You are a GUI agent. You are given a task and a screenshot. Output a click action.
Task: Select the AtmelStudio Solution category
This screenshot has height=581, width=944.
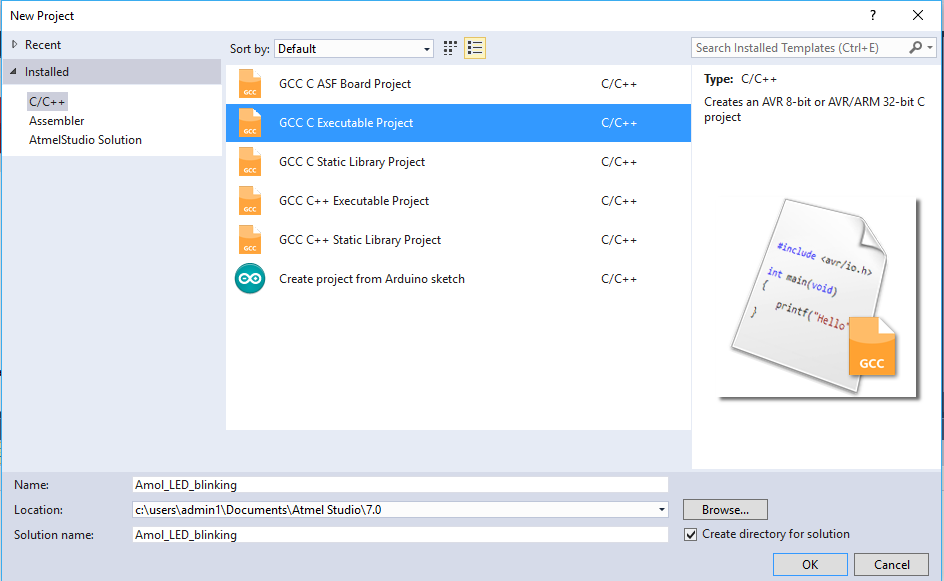point(85,140)
